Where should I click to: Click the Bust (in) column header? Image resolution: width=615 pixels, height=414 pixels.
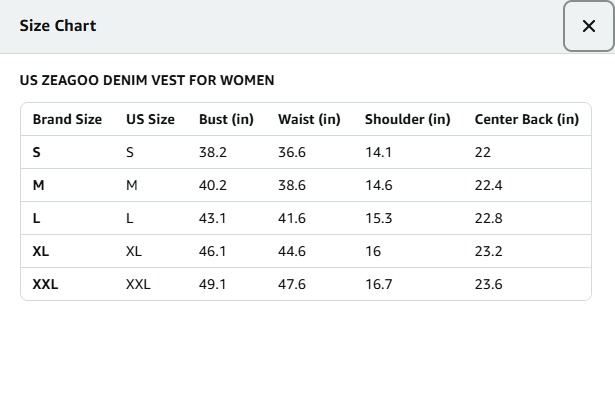click(x=226, y=119)
